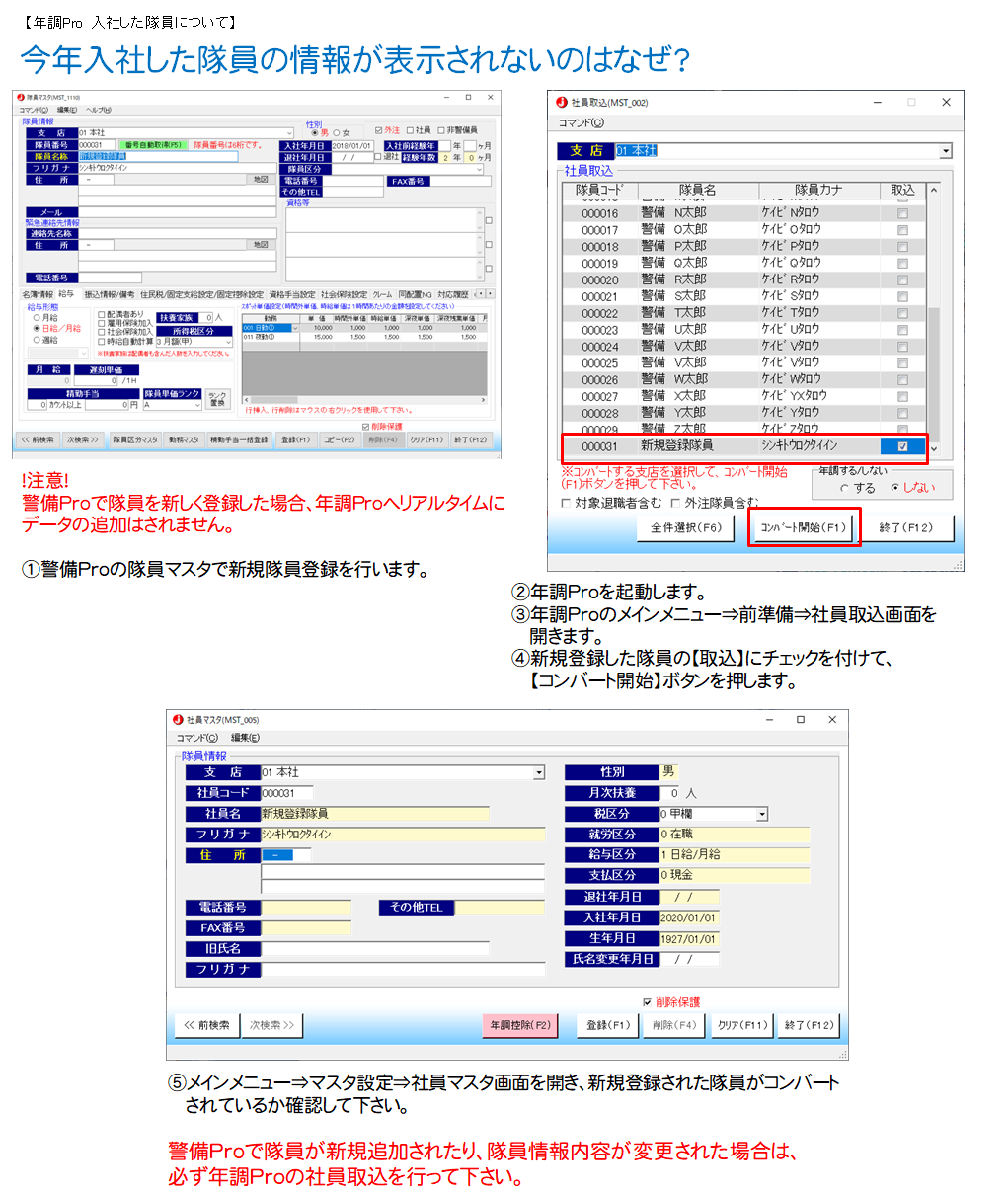Switch to the 振込情報/備考 tab

[109, 294]
